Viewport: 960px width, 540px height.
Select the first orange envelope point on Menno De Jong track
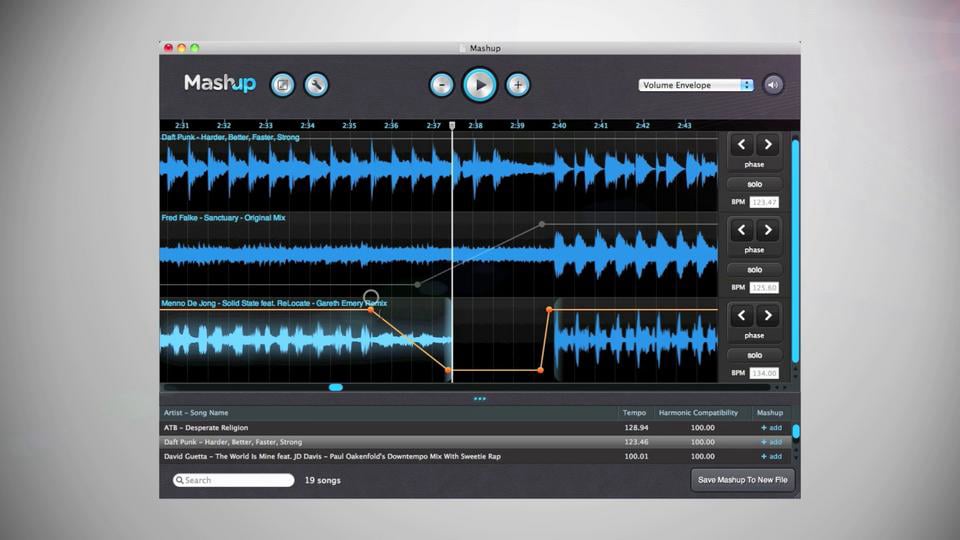[x=370, y=310]
